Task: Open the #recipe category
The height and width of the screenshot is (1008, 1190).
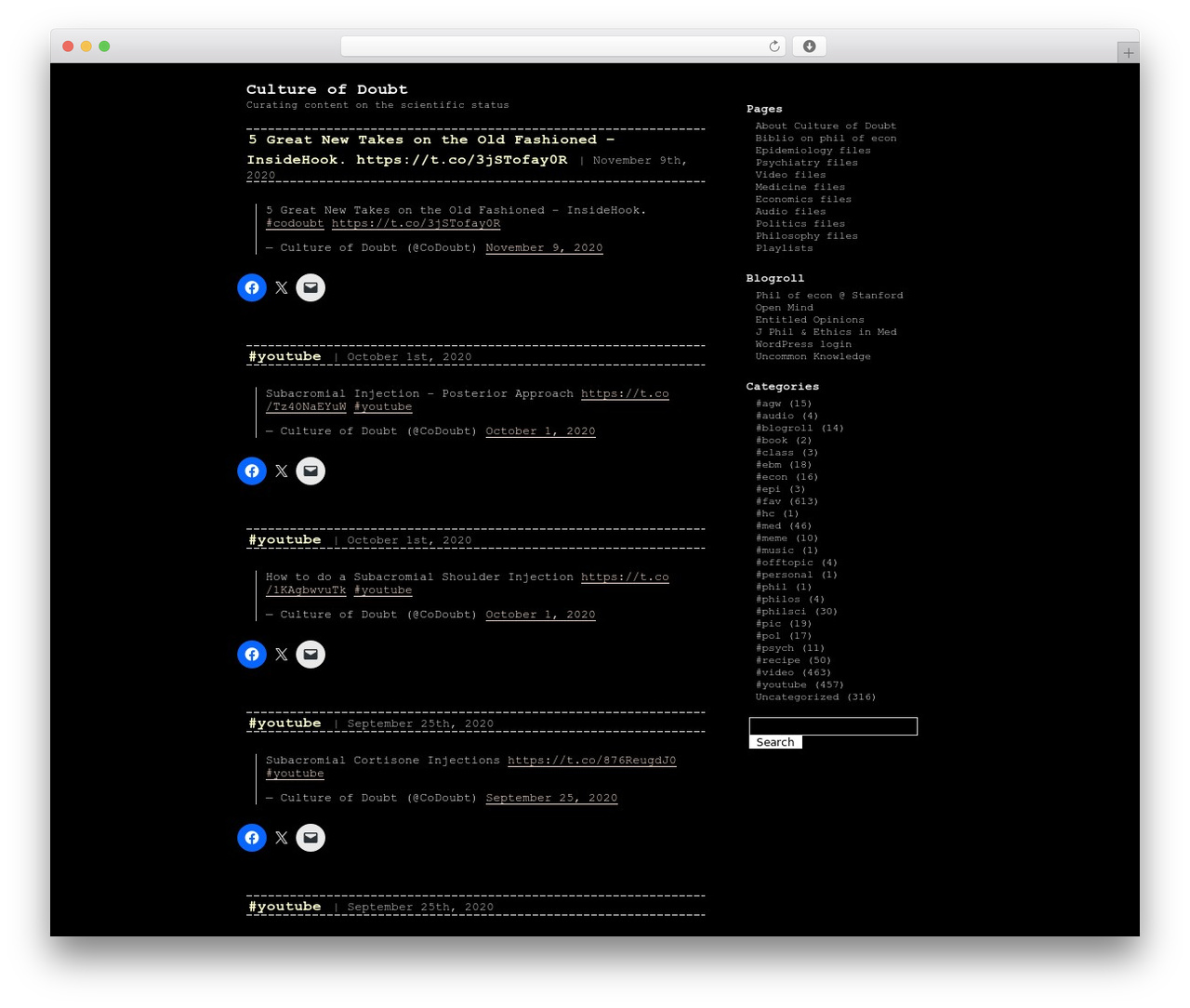Action: coord(777,660)
